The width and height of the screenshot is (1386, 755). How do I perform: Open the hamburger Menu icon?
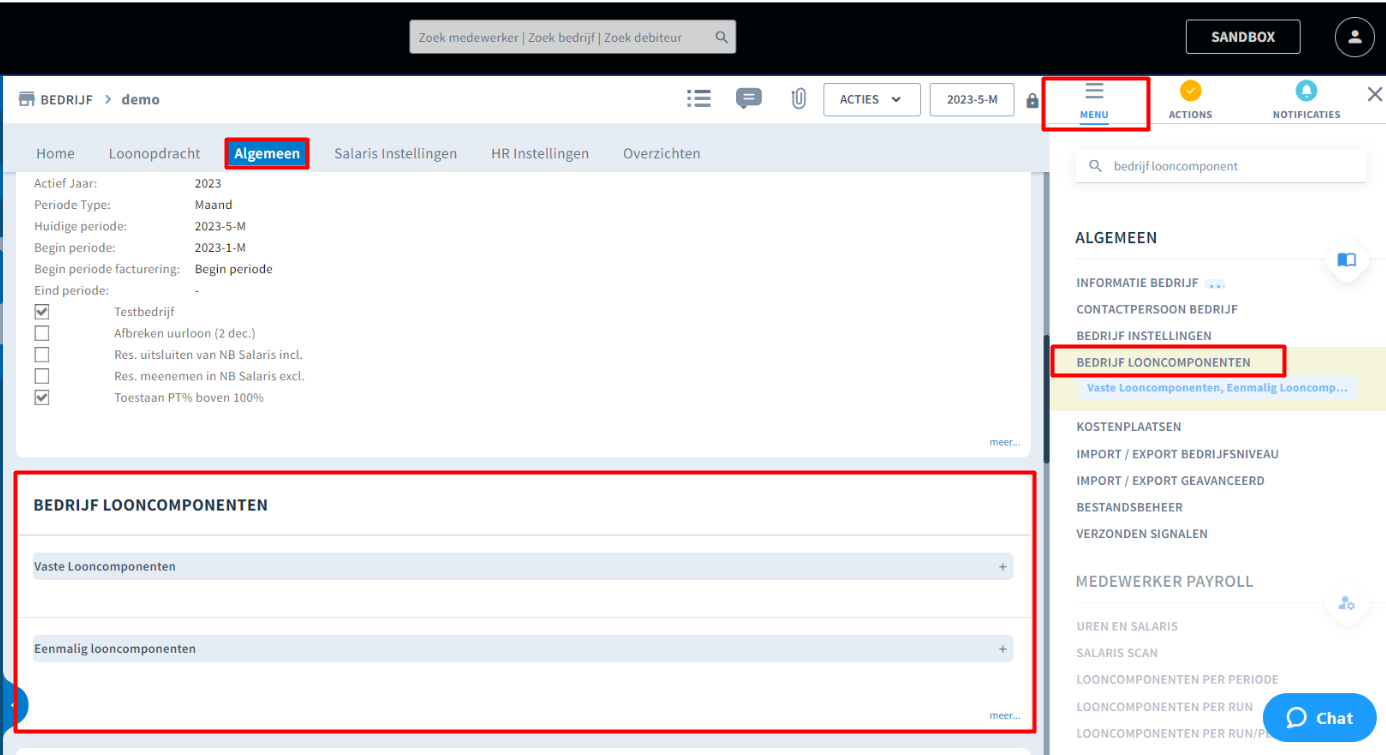[1094, 92]
